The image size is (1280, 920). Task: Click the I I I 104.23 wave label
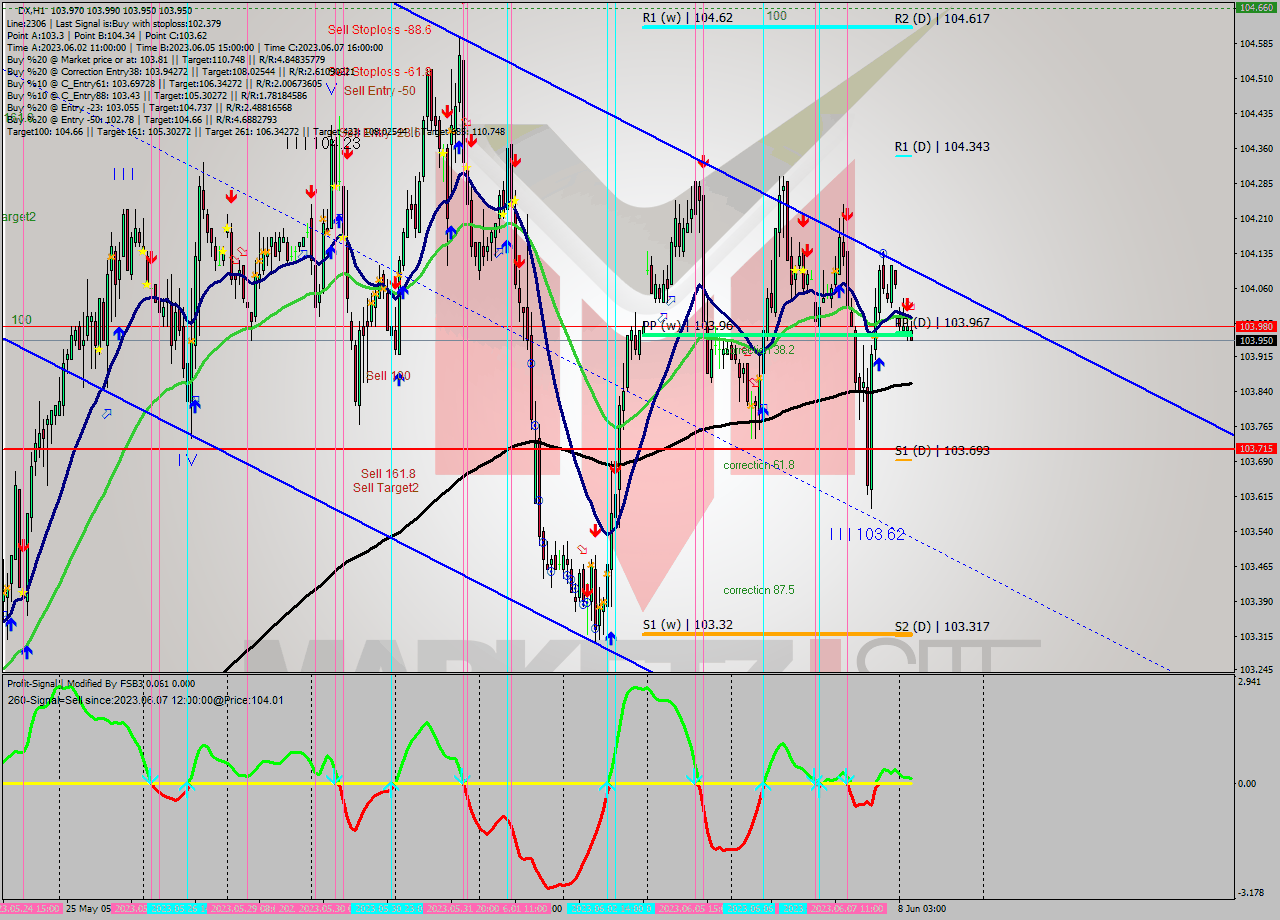322,143
